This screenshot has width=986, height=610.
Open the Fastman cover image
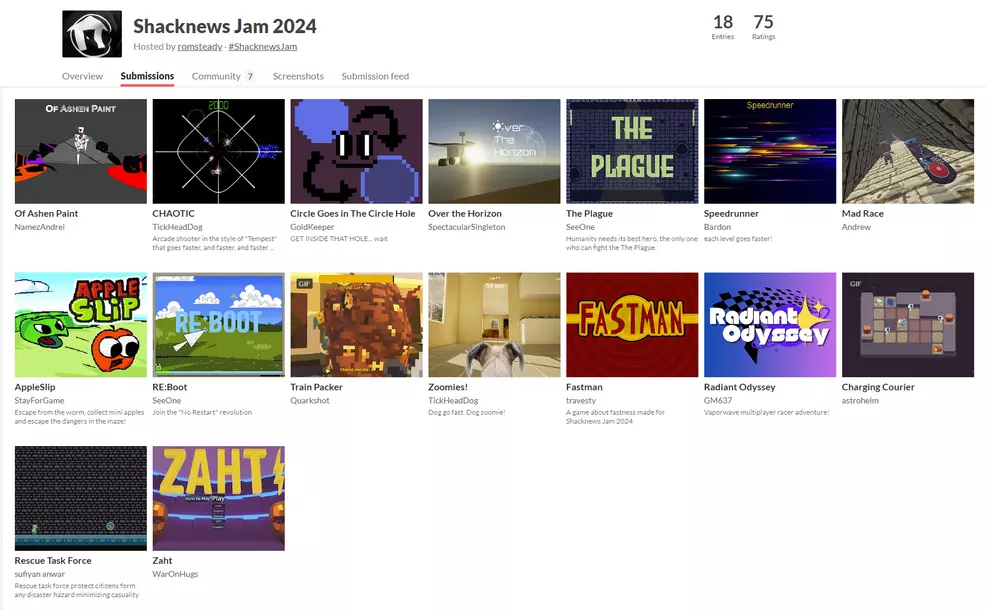[x=632, y=325]
